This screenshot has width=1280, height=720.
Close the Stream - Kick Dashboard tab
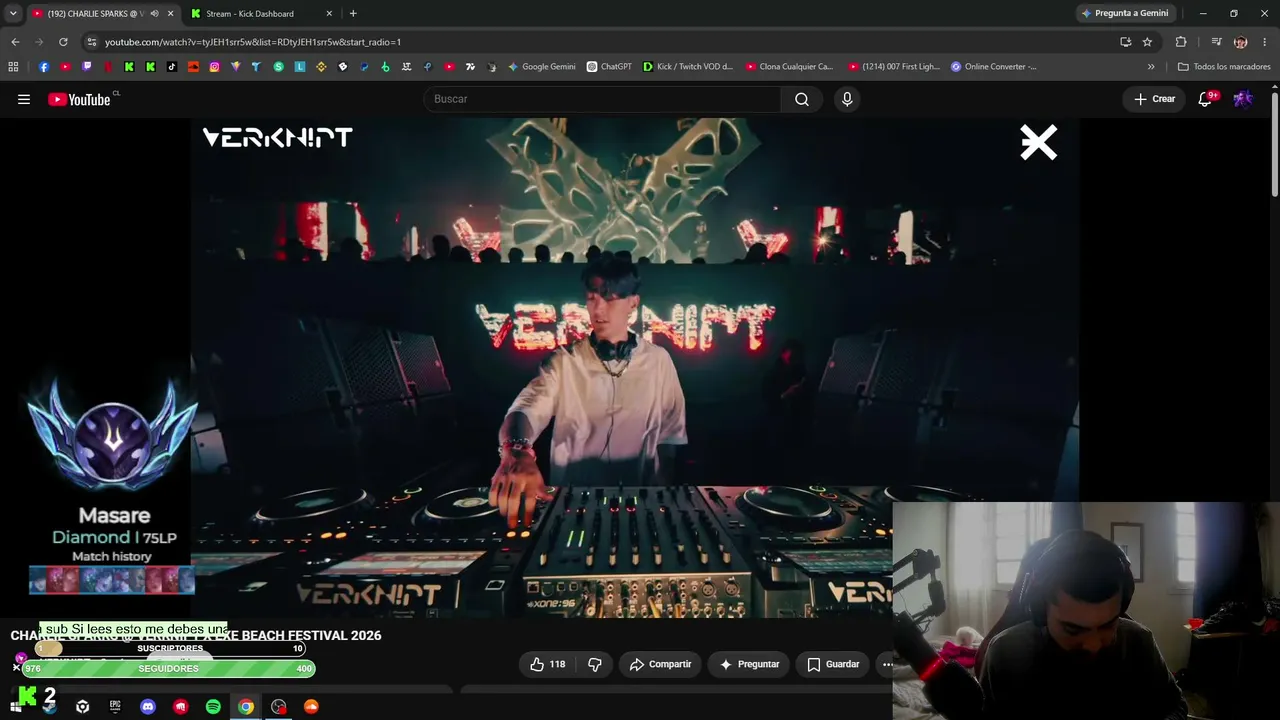[x=329, y=14]
